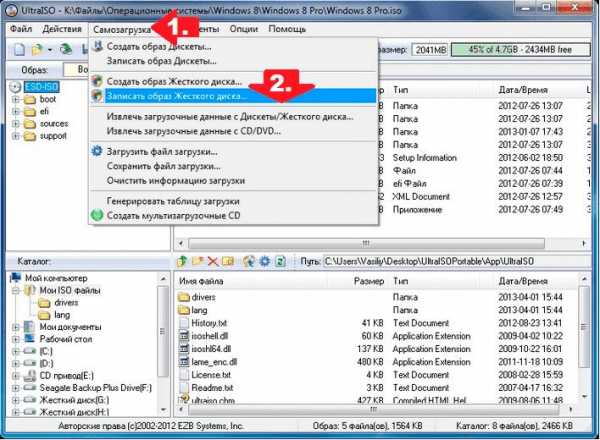Choose Записать образ Жесткого диска menu entry
Screen dimensions: 600x440
(x=233, y=96)
